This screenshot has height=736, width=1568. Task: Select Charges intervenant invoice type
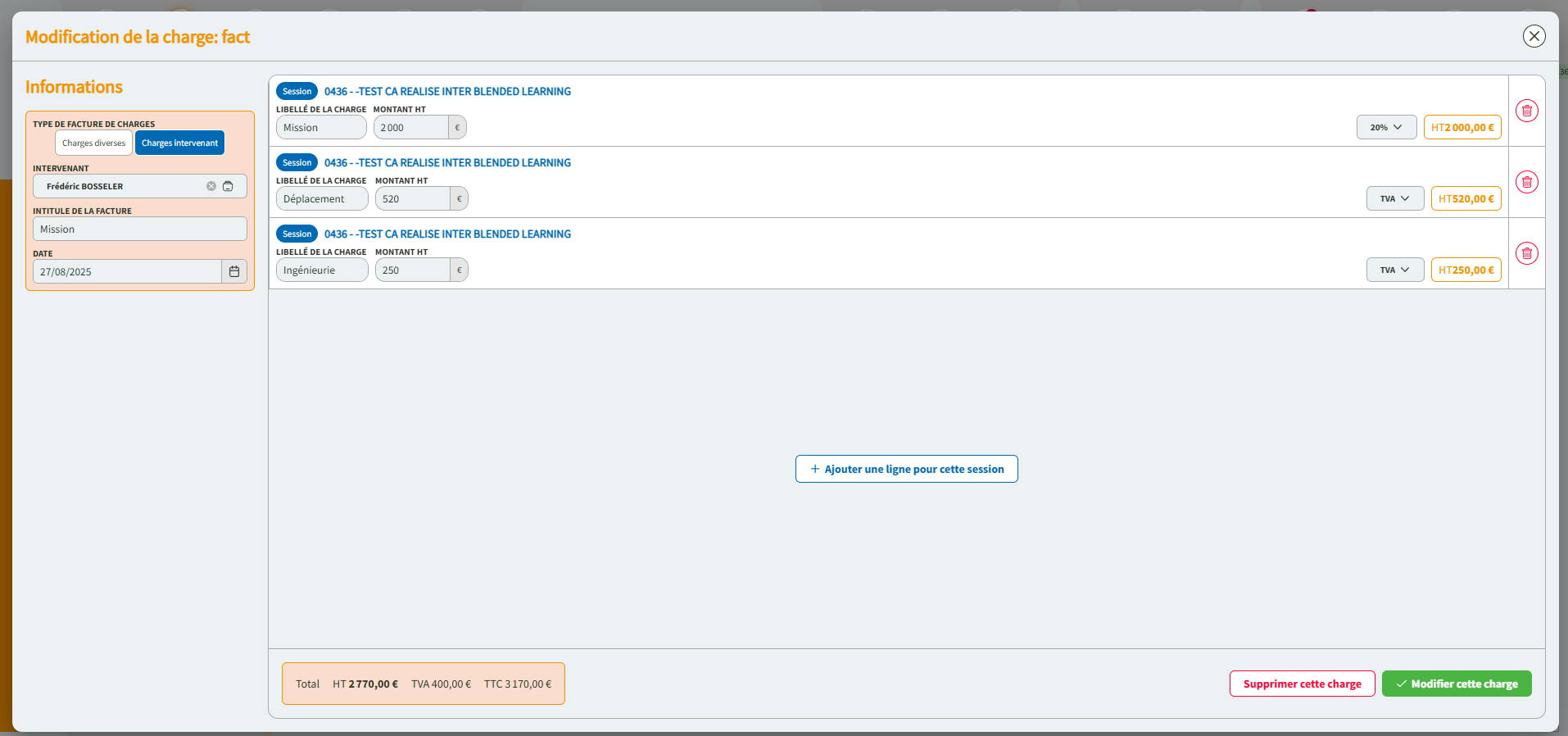(x=179, y=143)
